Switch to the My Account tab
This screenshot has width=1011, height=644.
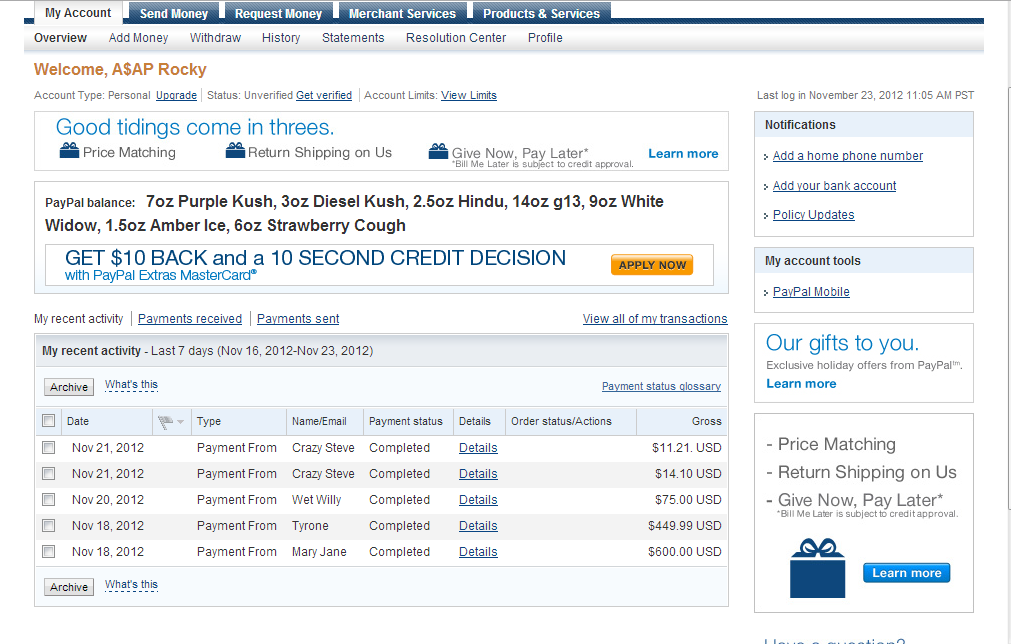point(78,13)
